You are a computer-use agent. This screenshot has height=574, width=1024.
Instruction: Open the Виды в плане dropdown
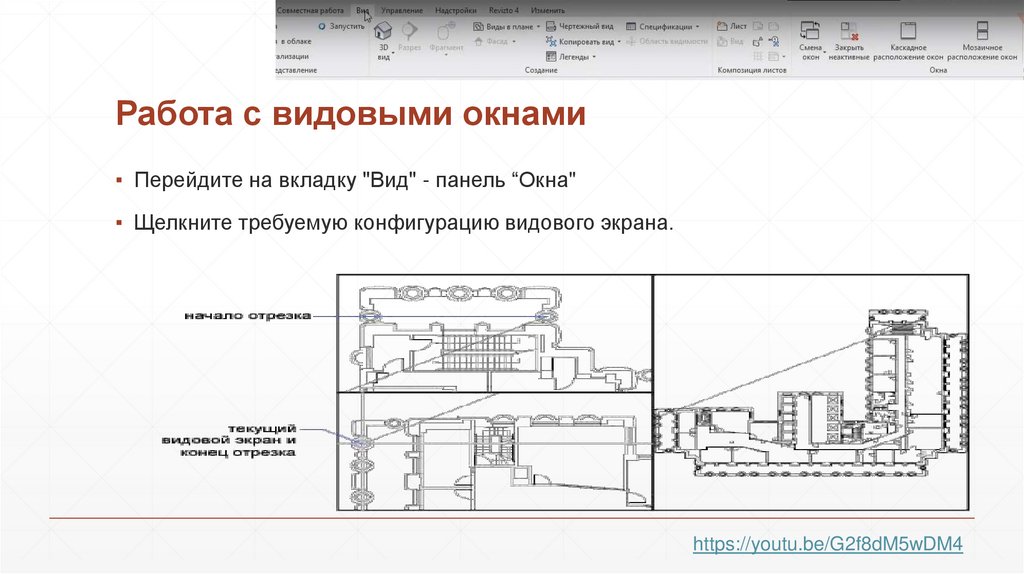pyautogui.click(x=538, y=27)
